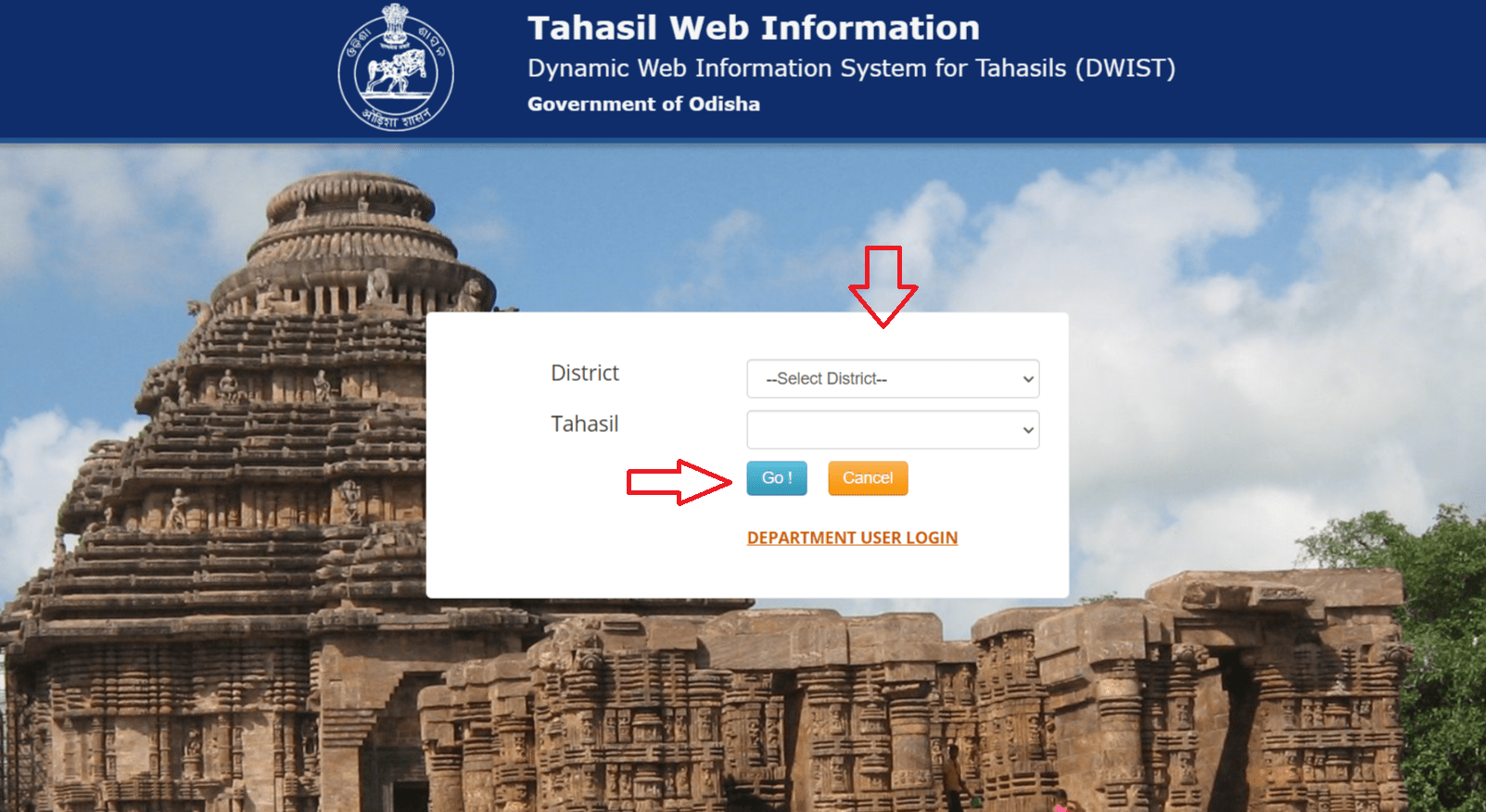The image size is (1486, 812).
Task: Click the person in yellow shirt near ruins
Action: [x=952, y=776]
